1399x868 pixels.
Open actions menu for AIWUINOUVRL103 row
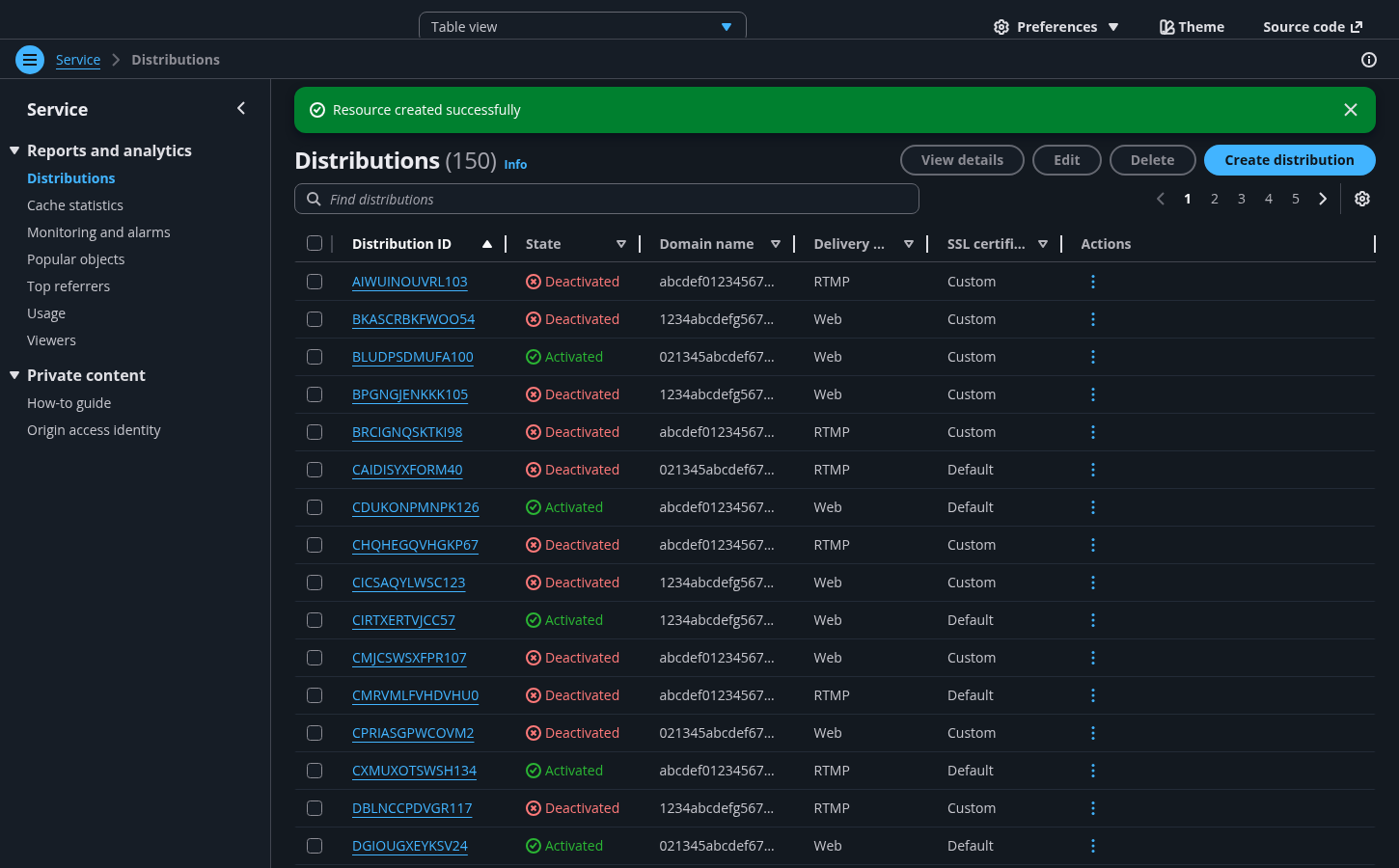pos(1092,282)
